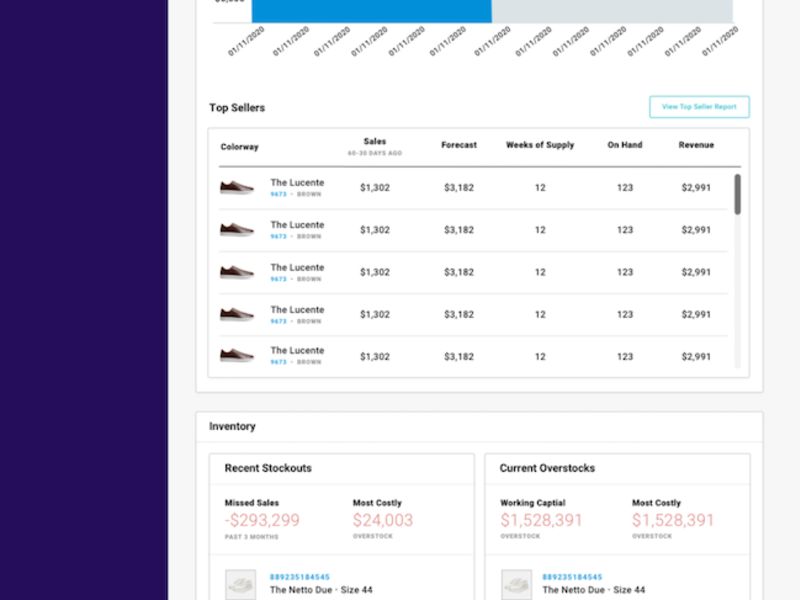Viewport: 800px width, 600px height.
Task: Click the Netto Due thumbnail in Current Overstocks
Action: [516, 585]
